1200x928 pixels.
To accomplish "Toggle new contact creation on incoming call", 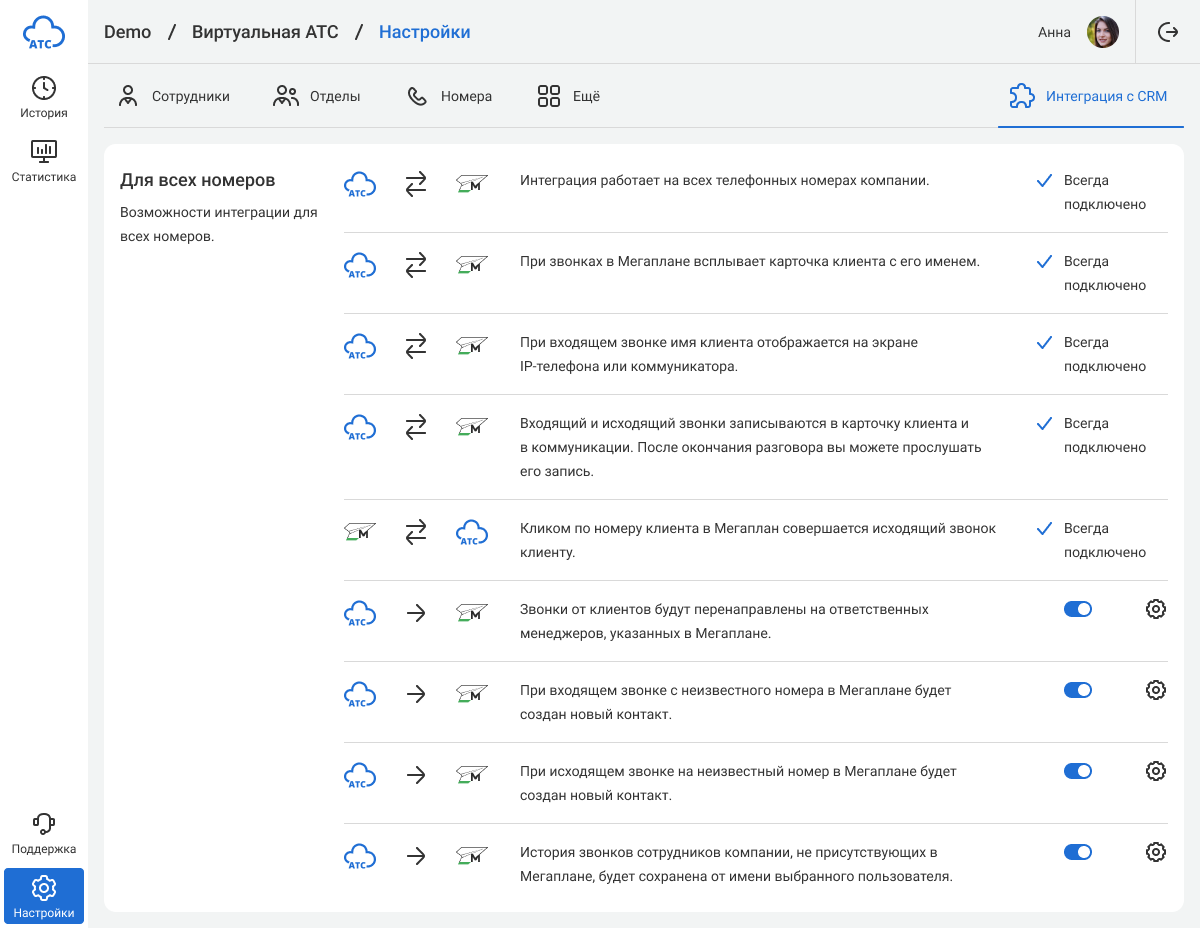I will coord(1077,690).
